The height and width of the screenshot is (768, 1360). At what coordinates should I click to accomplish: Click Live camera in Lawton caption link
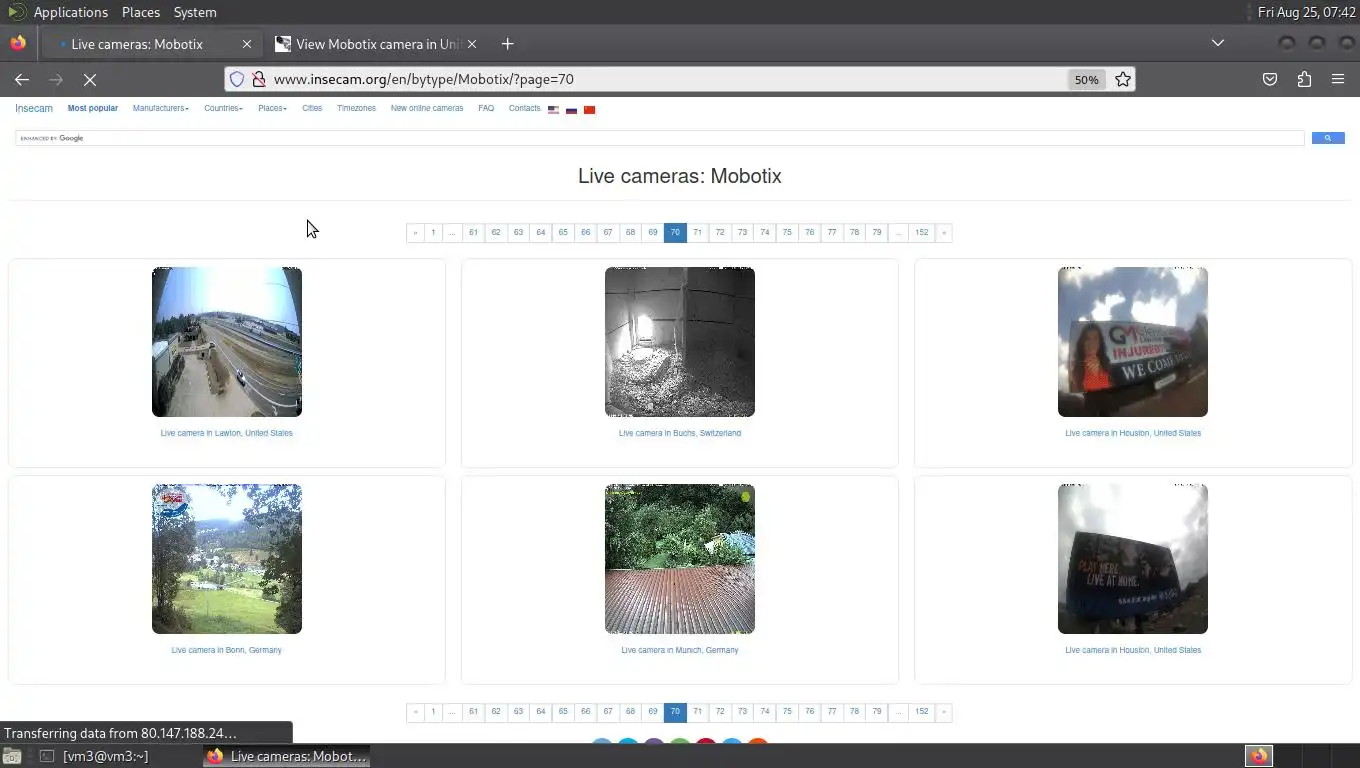227,433
